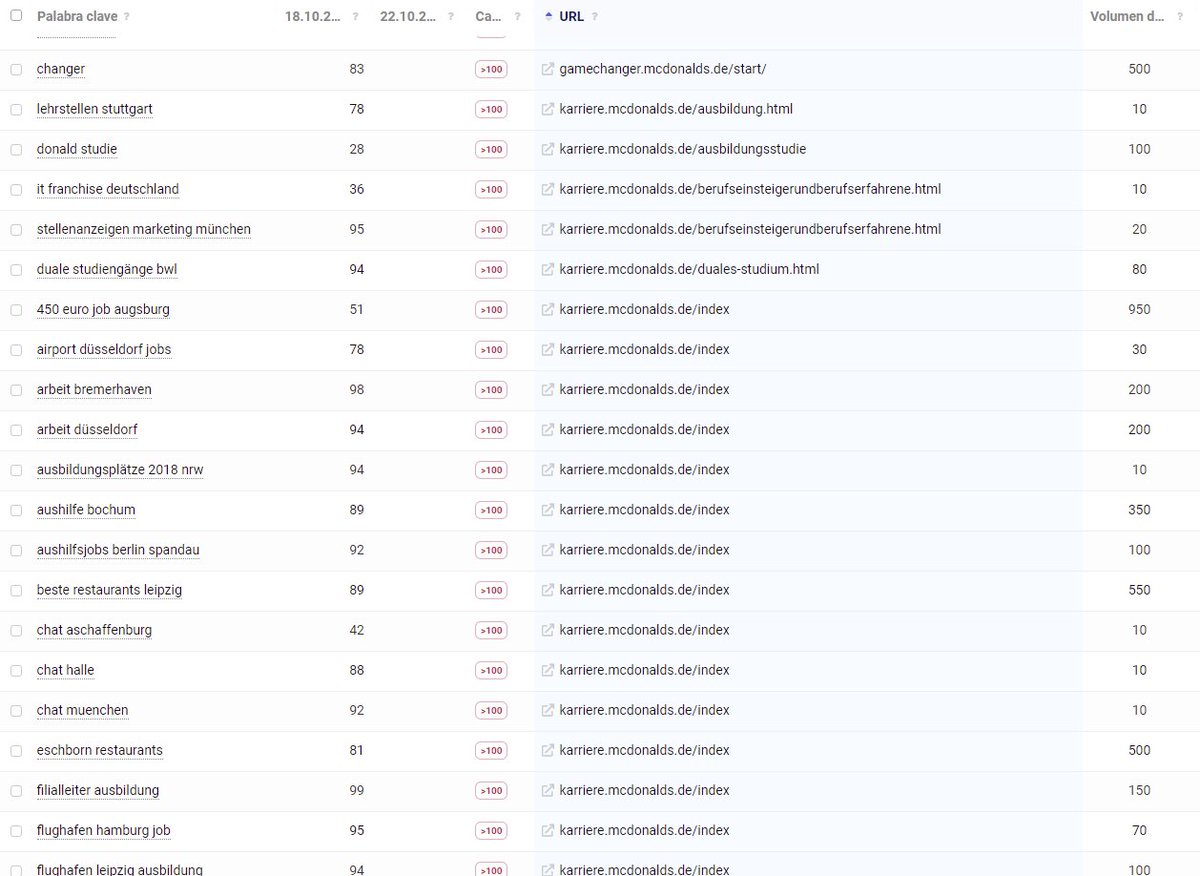1200x876 pixels.
Task: Show help icon next to URL header
Action: 595,17
